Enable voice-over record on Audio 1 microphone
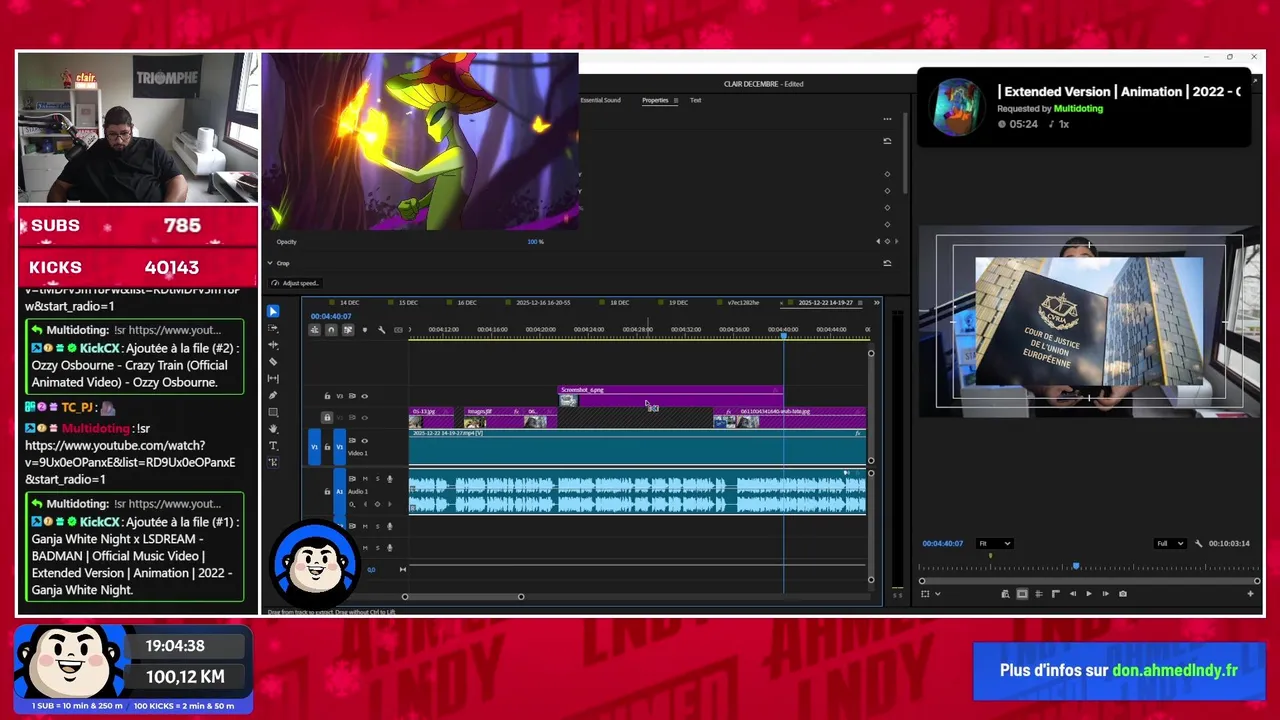 (389, 479)
